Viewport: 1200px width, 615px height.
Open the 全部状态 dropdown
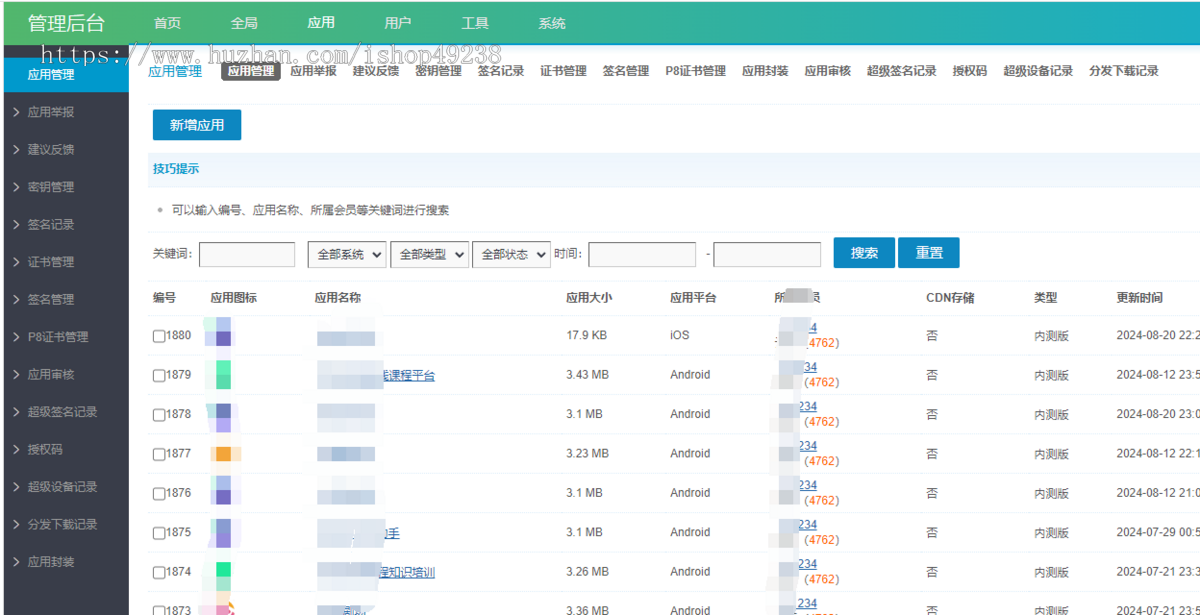click(511, 254)
